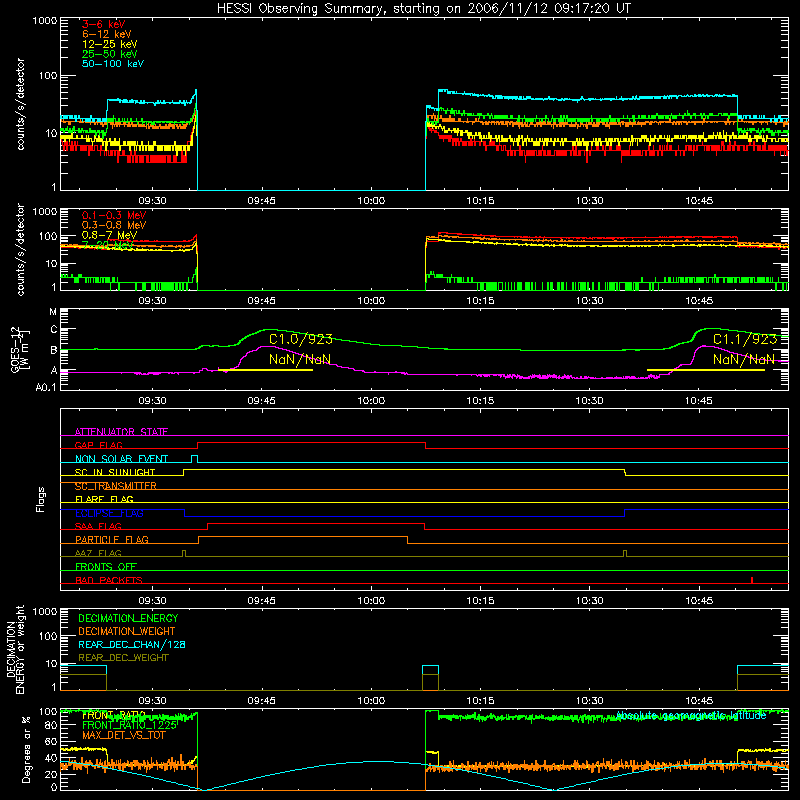The height and width of the screenshot is (800, 800).
Task: Click 09:30 tick label under MeV panel
Action: [153, 301]
